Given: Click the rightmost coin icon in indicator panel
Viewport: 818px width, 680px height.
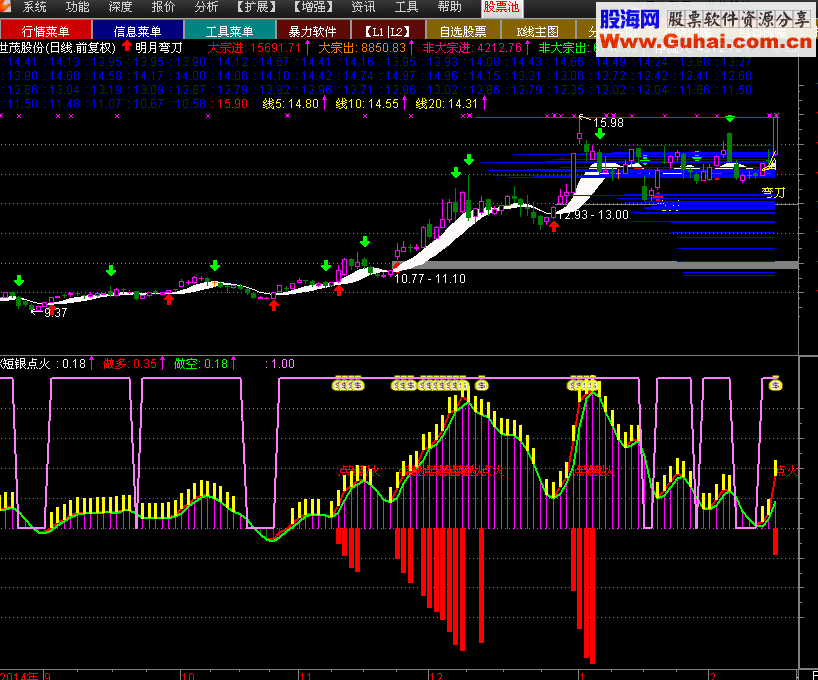Looking at the screenshot, I should tap(776, 385).
